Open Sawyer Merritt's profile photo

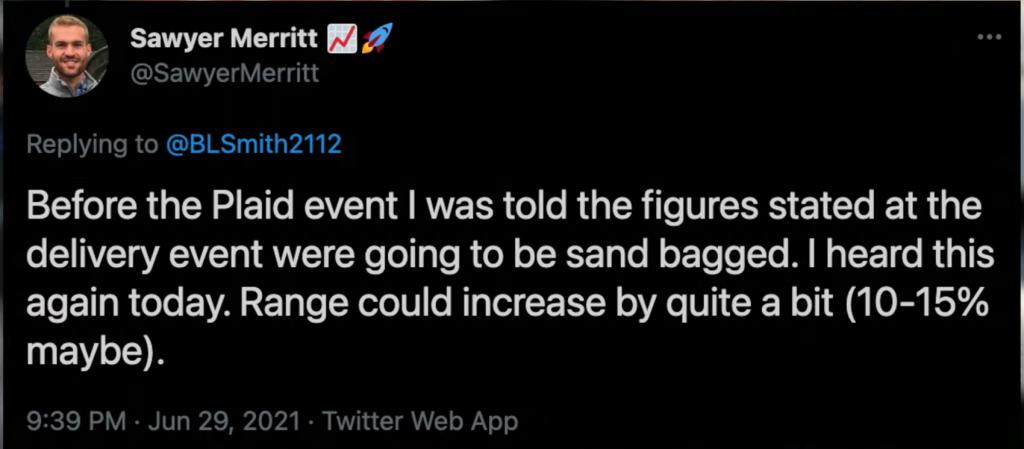coord(66,55)
